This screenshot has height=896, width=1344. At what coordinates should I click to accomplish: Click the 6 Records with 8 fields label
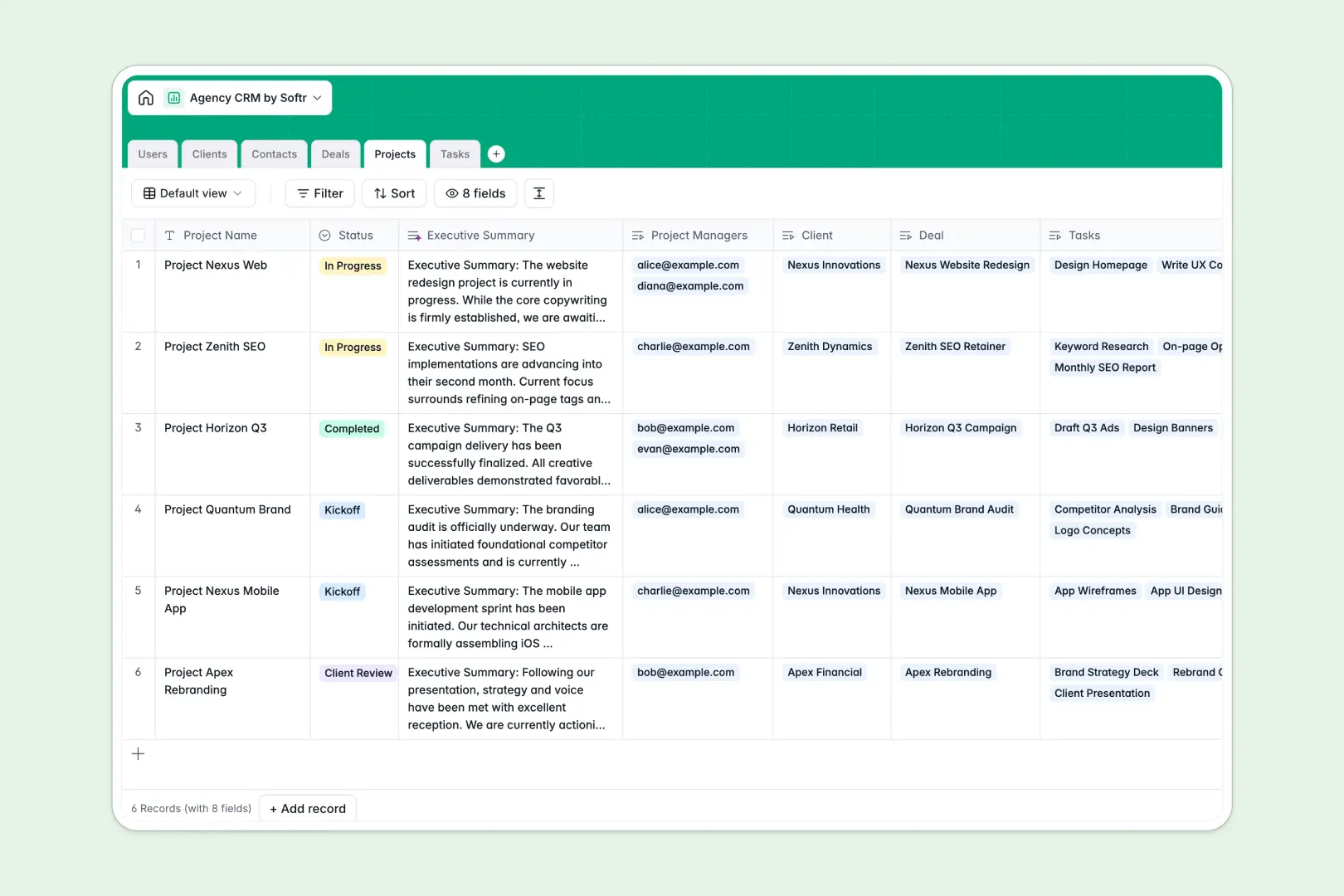[191, 808]
